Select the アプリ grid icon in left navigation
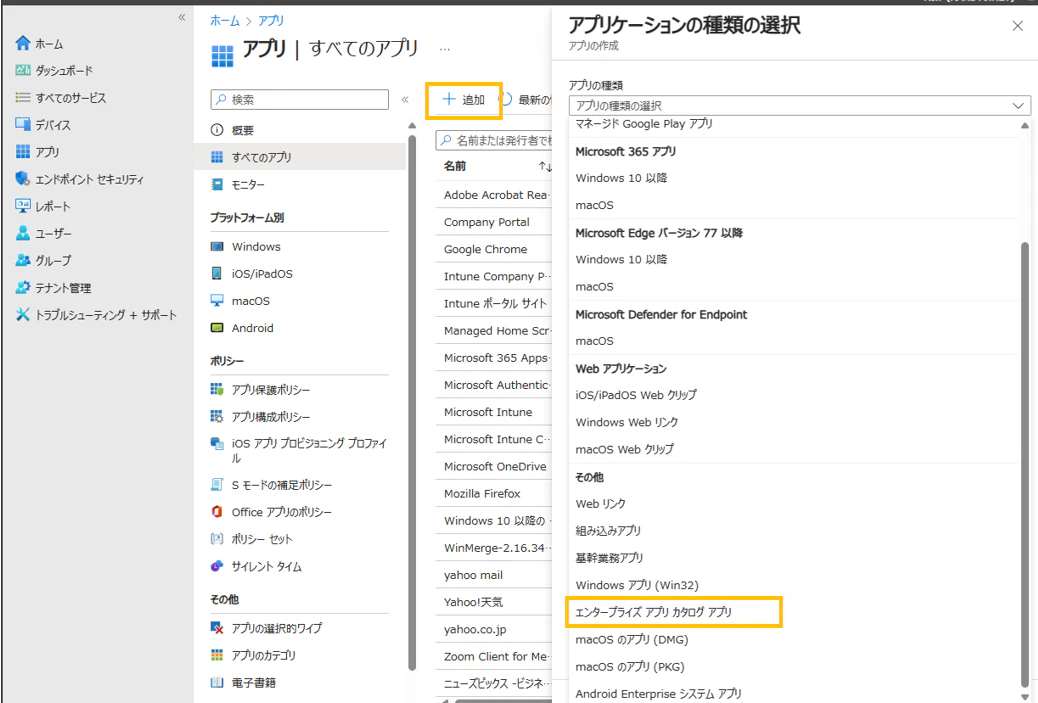 pos(23,152)
